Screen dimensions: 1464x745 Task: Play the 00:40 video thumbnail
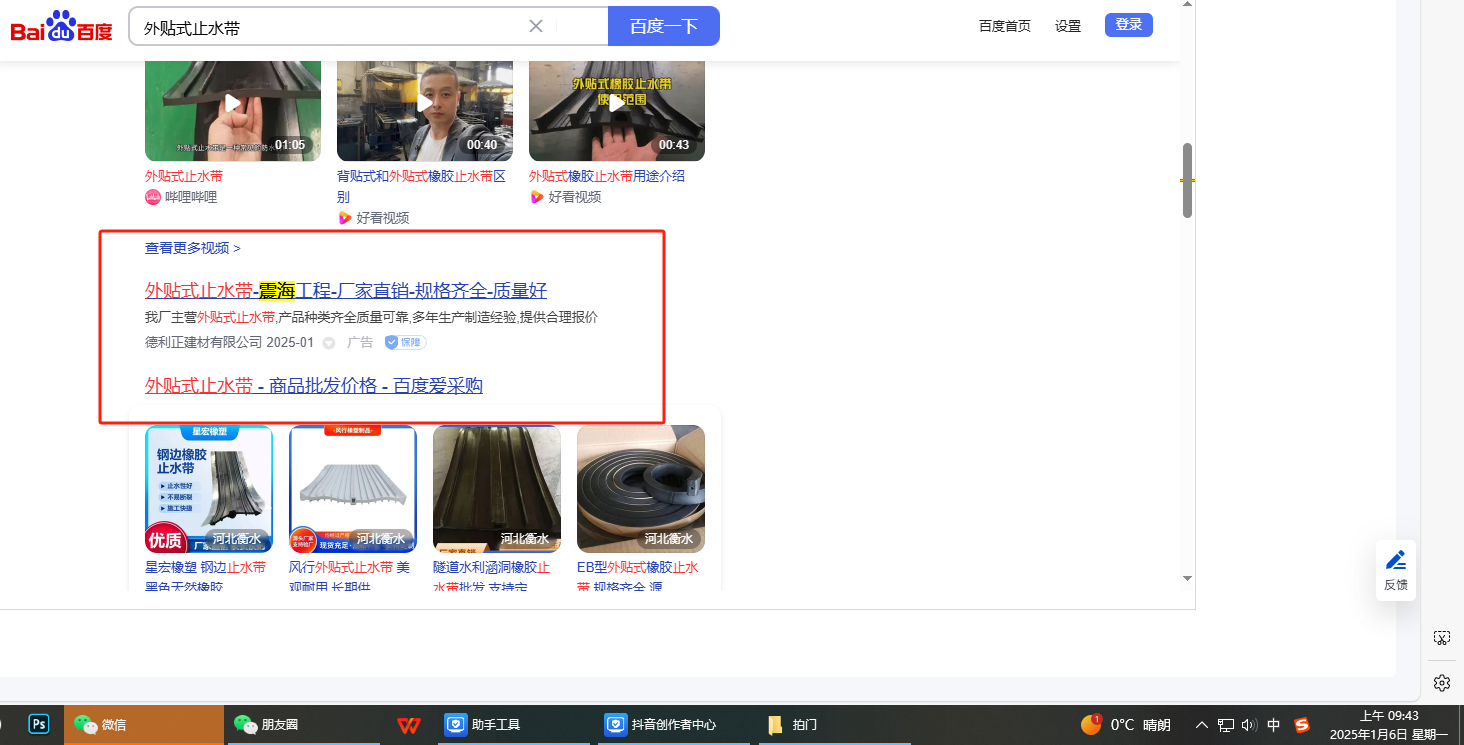pos(425,110)
